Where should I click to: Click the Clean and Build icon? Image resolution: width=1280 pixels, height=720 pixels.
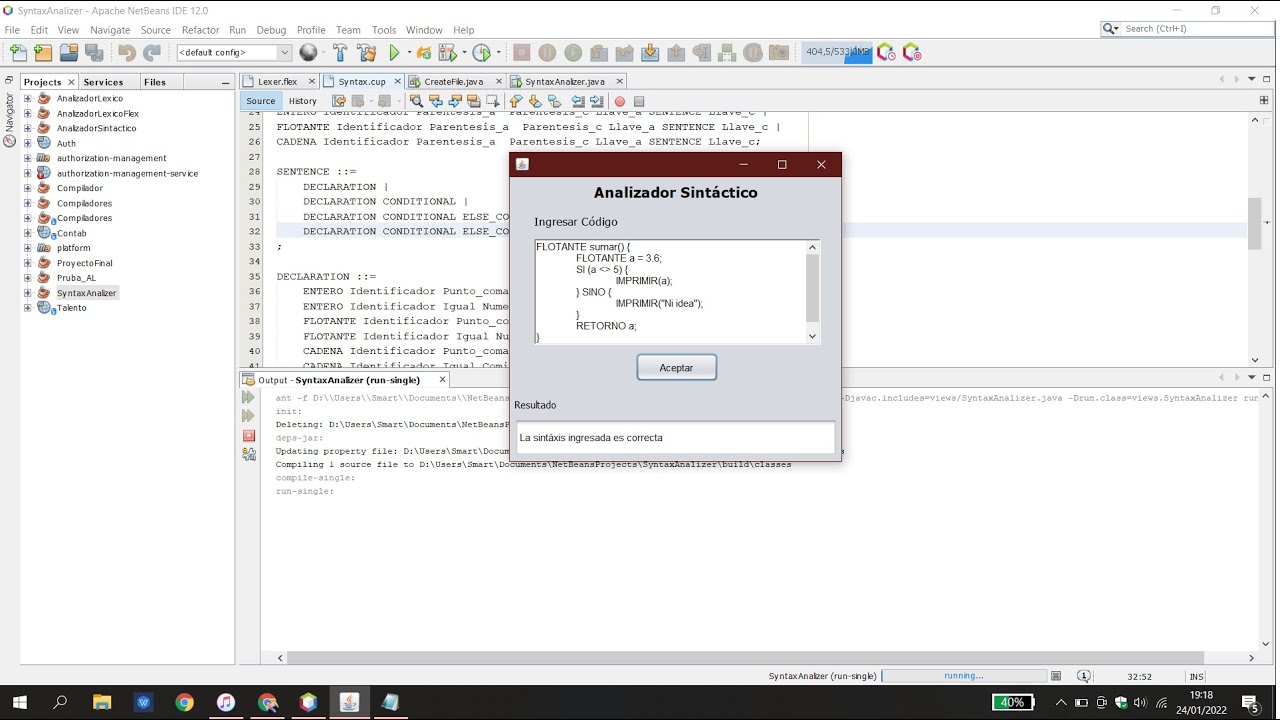[367, 53]
